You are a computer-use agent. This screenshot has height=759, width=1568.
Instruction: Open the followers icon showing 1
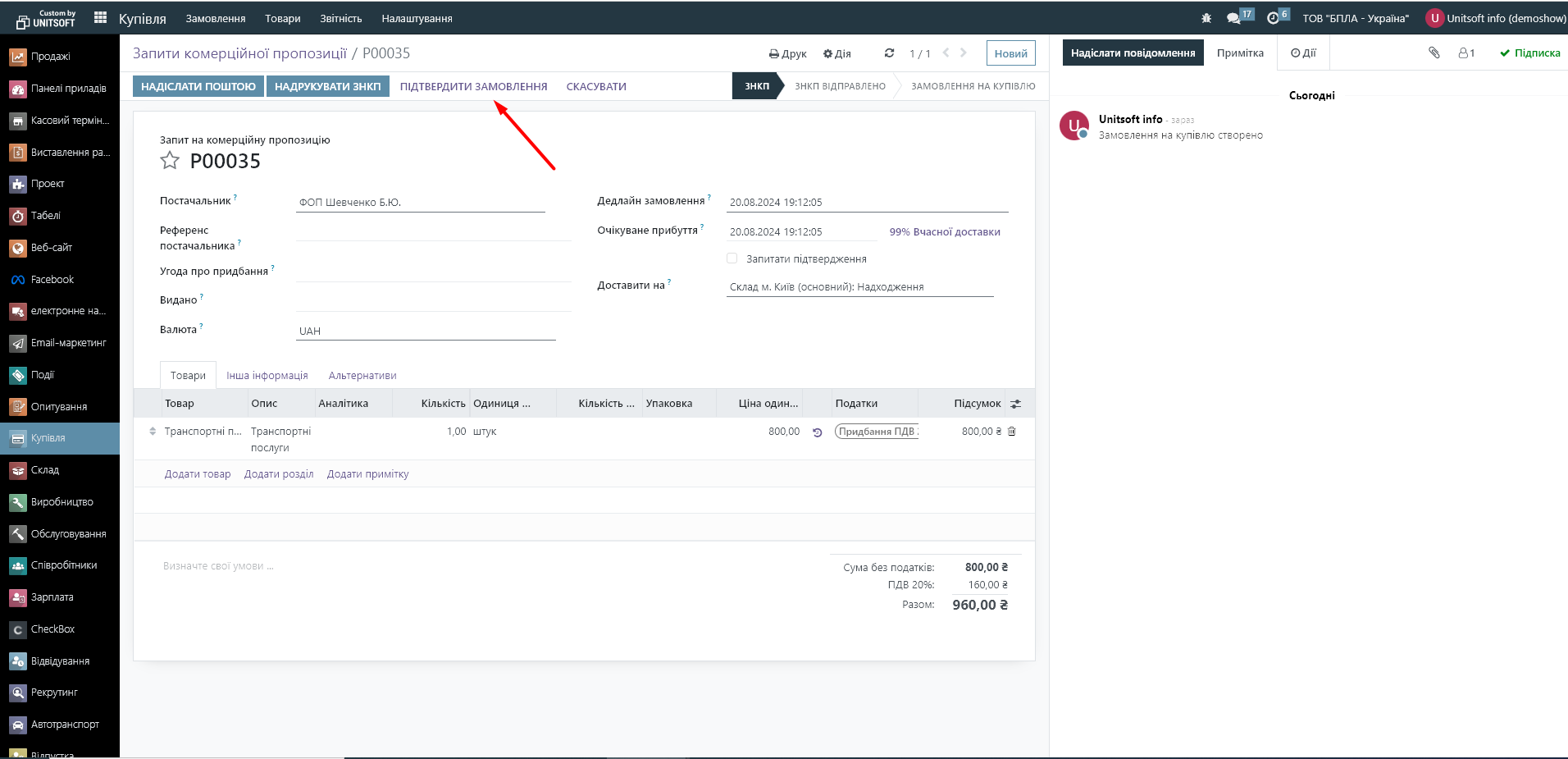coord(1466,53)
